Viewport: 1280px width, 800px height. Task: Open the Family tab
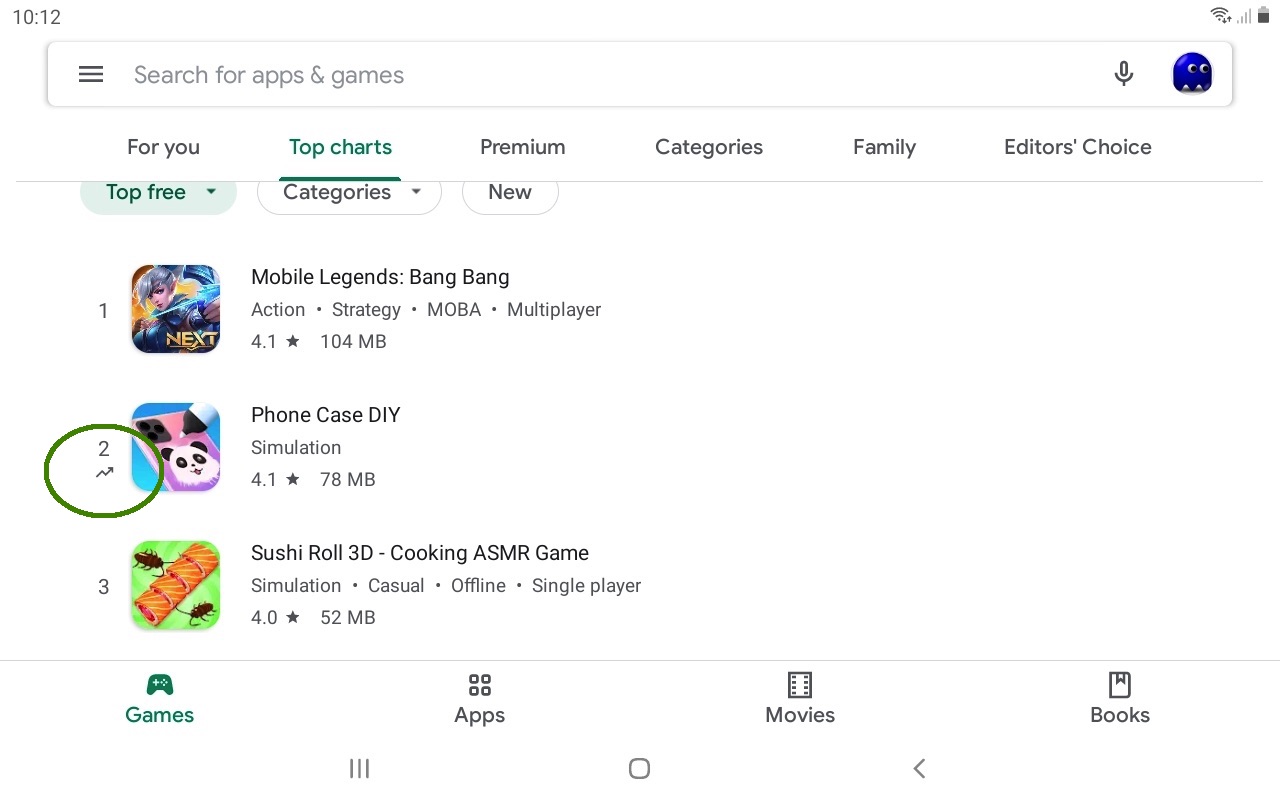(884, 147)
